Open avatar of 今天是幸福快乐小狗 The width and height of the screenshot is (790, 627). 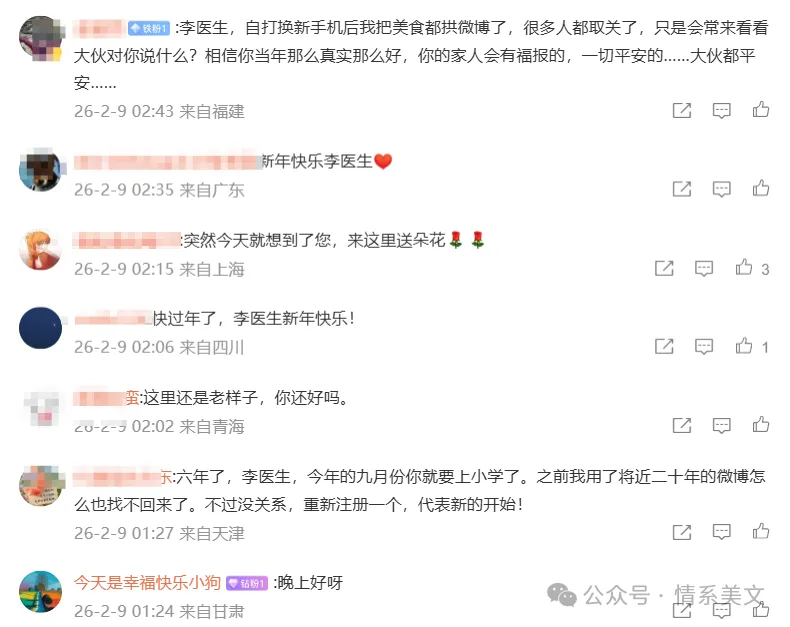(40, 592)
